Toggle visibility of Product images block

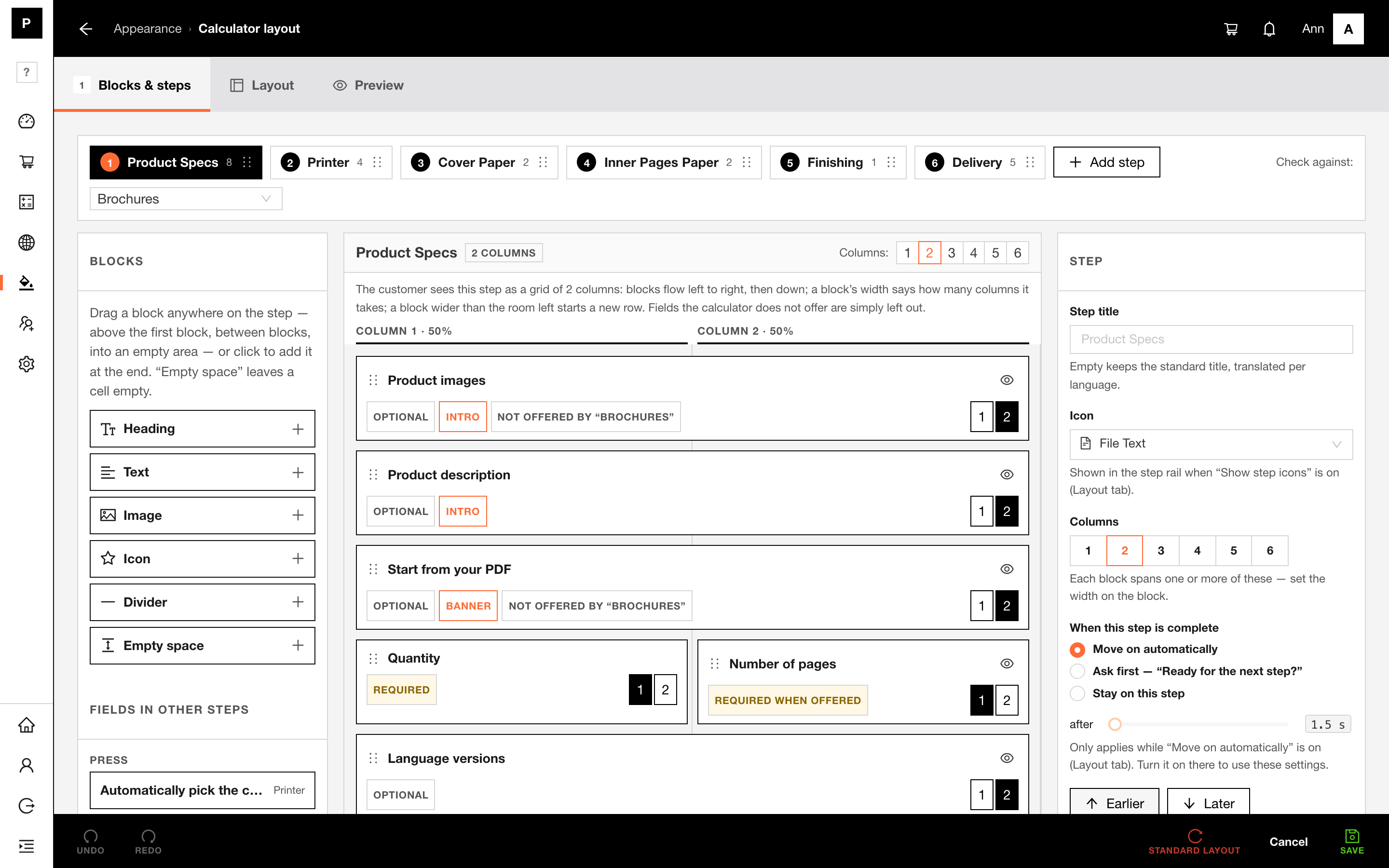click(1007, 380)
